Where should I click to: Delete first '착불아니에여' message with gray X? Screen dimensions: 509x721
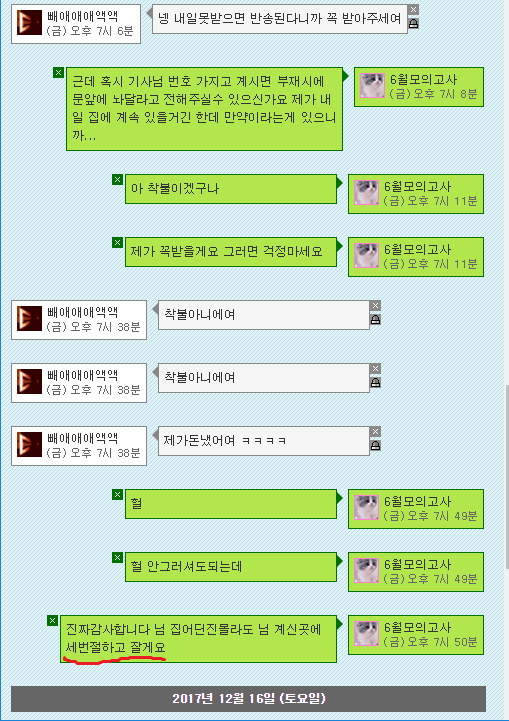click(x=375, y=306)
